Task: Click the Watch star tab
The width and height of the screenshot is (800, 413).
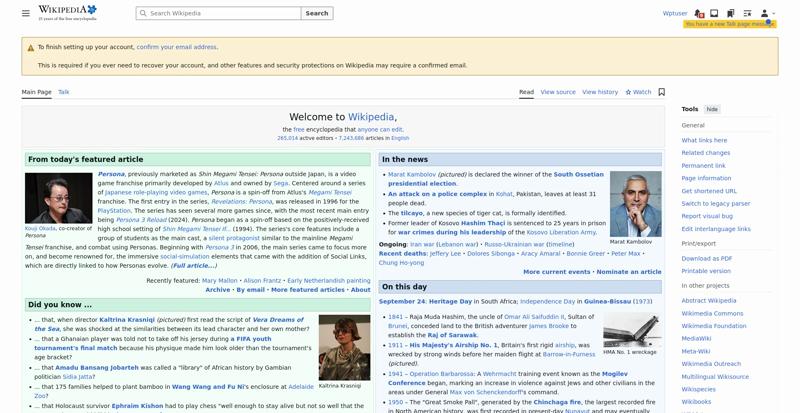Action: point(638,92)
